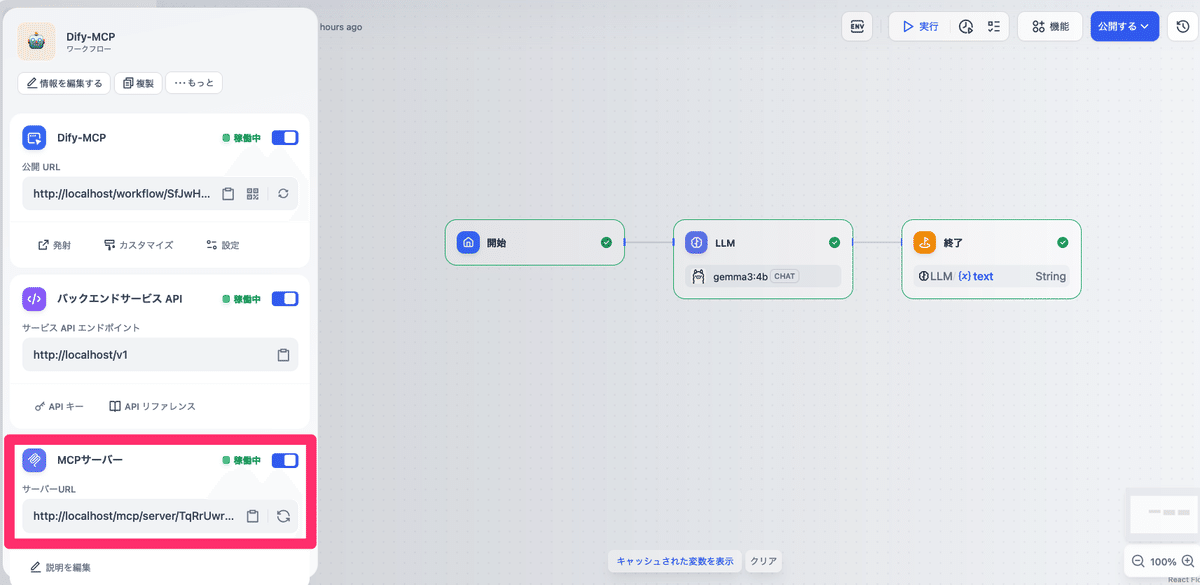This screenshot has width=1200, height=585.
Task: Open カスタマイズ customize option
Action: tap(138, 245)
